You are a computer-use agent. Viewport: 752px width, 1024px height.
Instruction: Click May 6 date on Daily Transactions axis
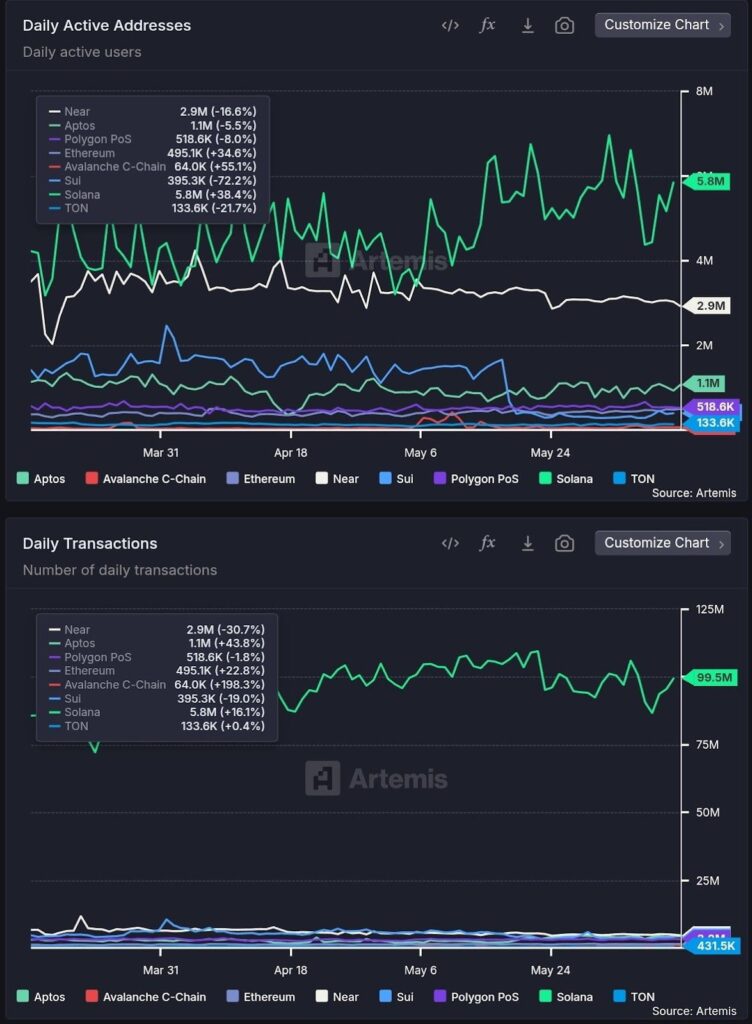pyautogui.click(x=420, y=970)
